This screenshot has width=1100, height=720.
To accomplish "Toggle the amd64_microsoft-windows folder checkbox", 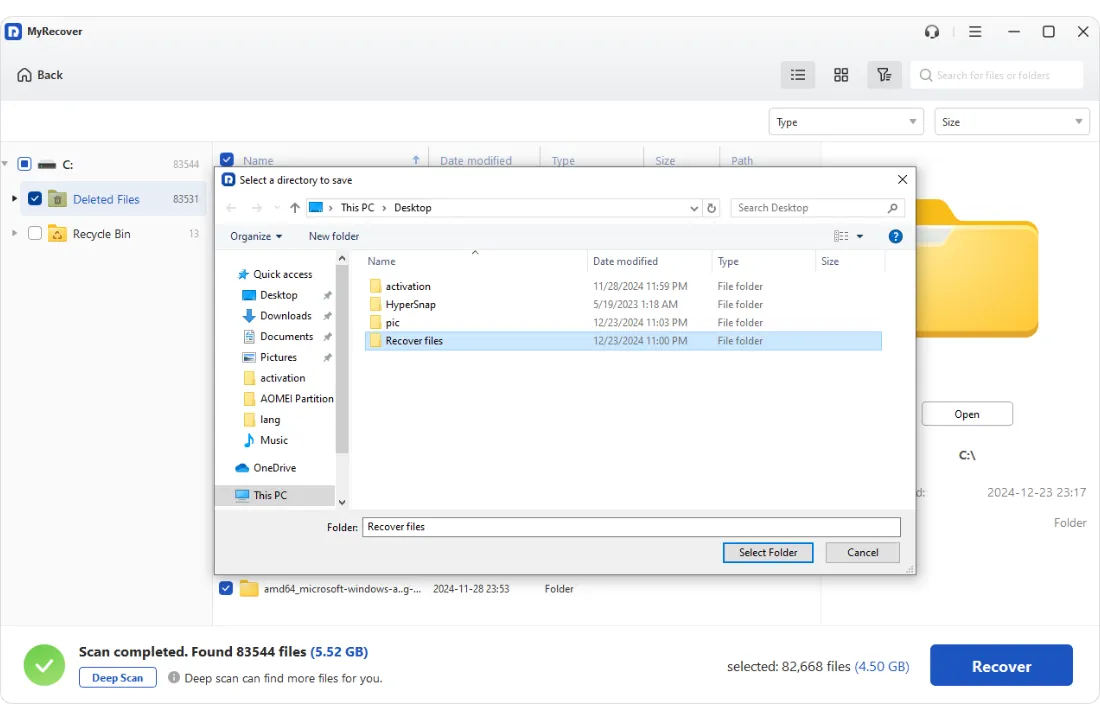I will (226, 589).
